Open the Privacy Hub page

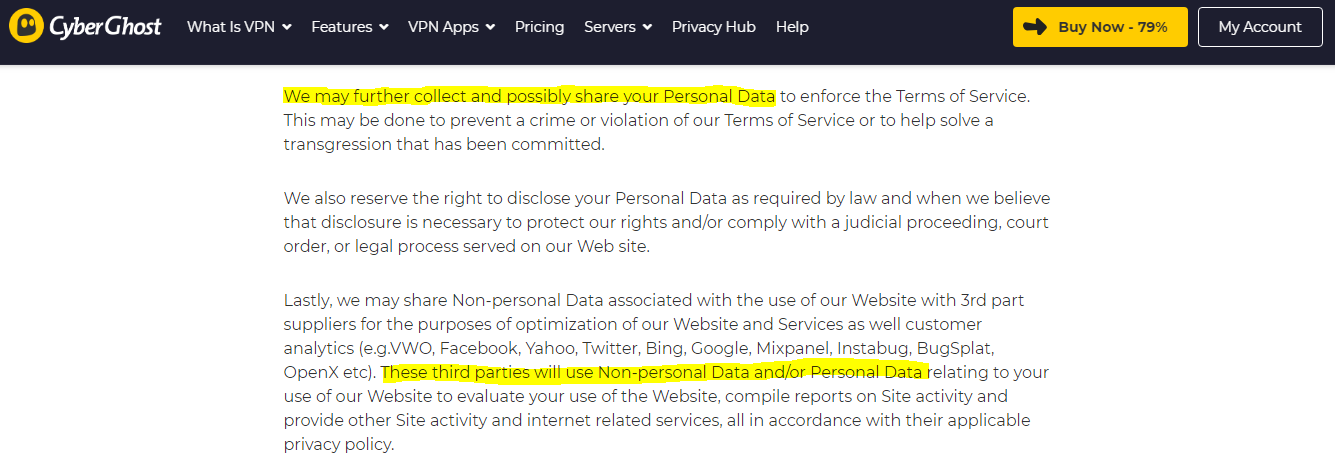(714, 27)
